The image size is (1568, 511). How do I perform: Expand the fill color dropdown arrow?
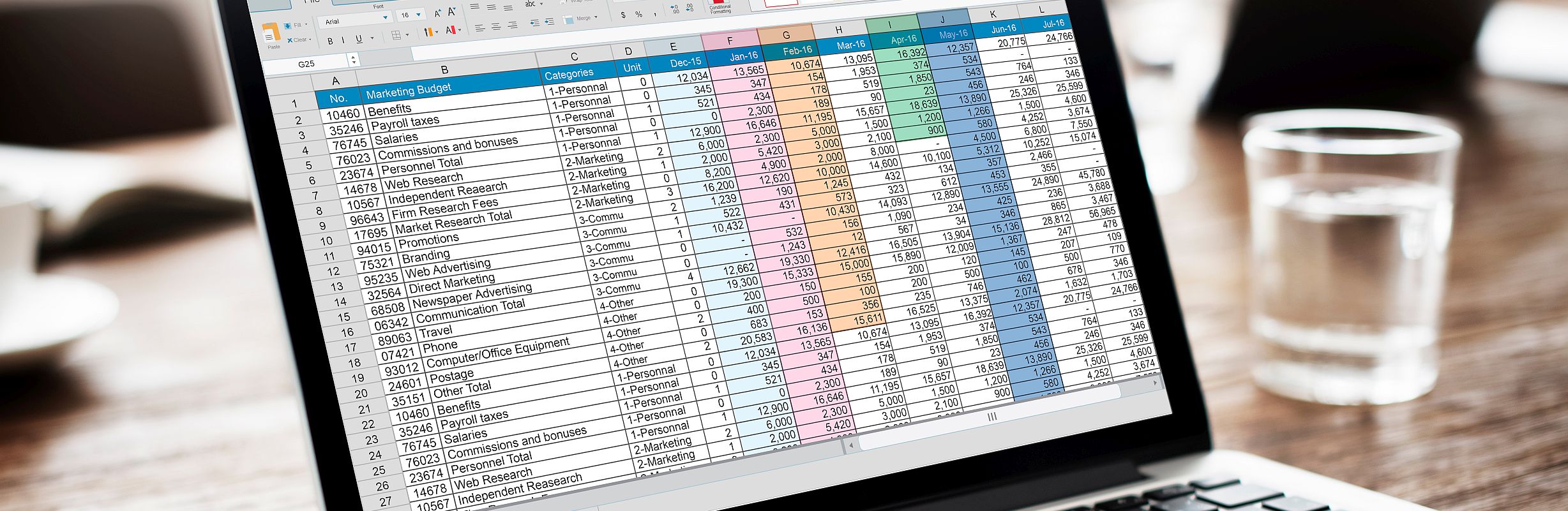(x=437, y=32)
